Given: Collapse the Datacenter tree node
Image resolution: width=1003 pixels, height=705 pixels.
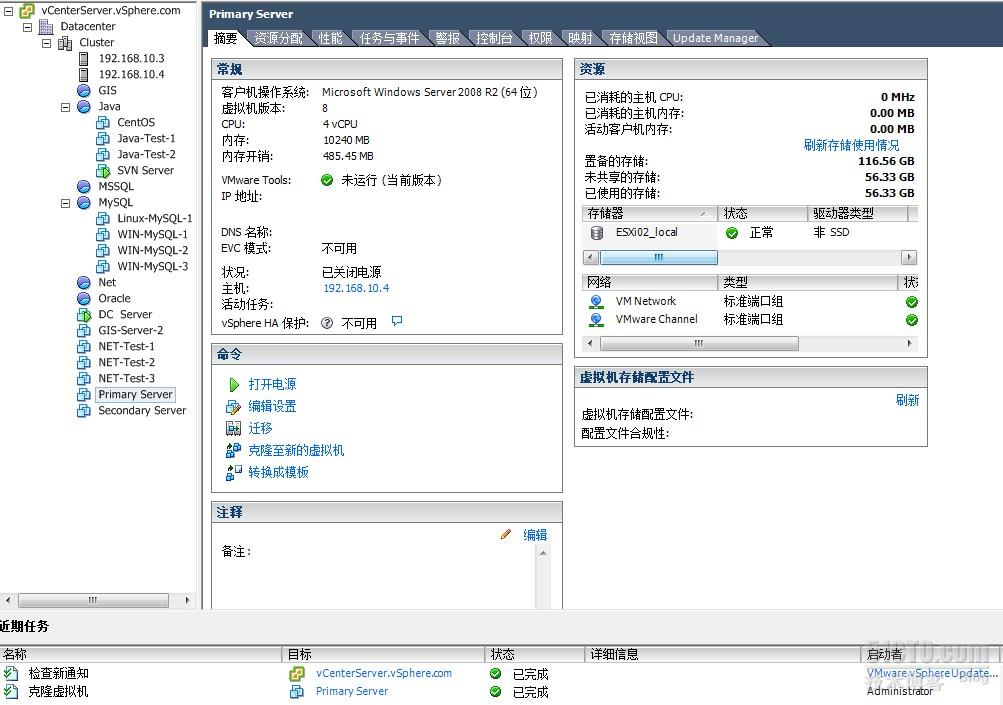Looking at the screenshot, I should [28, 27].
